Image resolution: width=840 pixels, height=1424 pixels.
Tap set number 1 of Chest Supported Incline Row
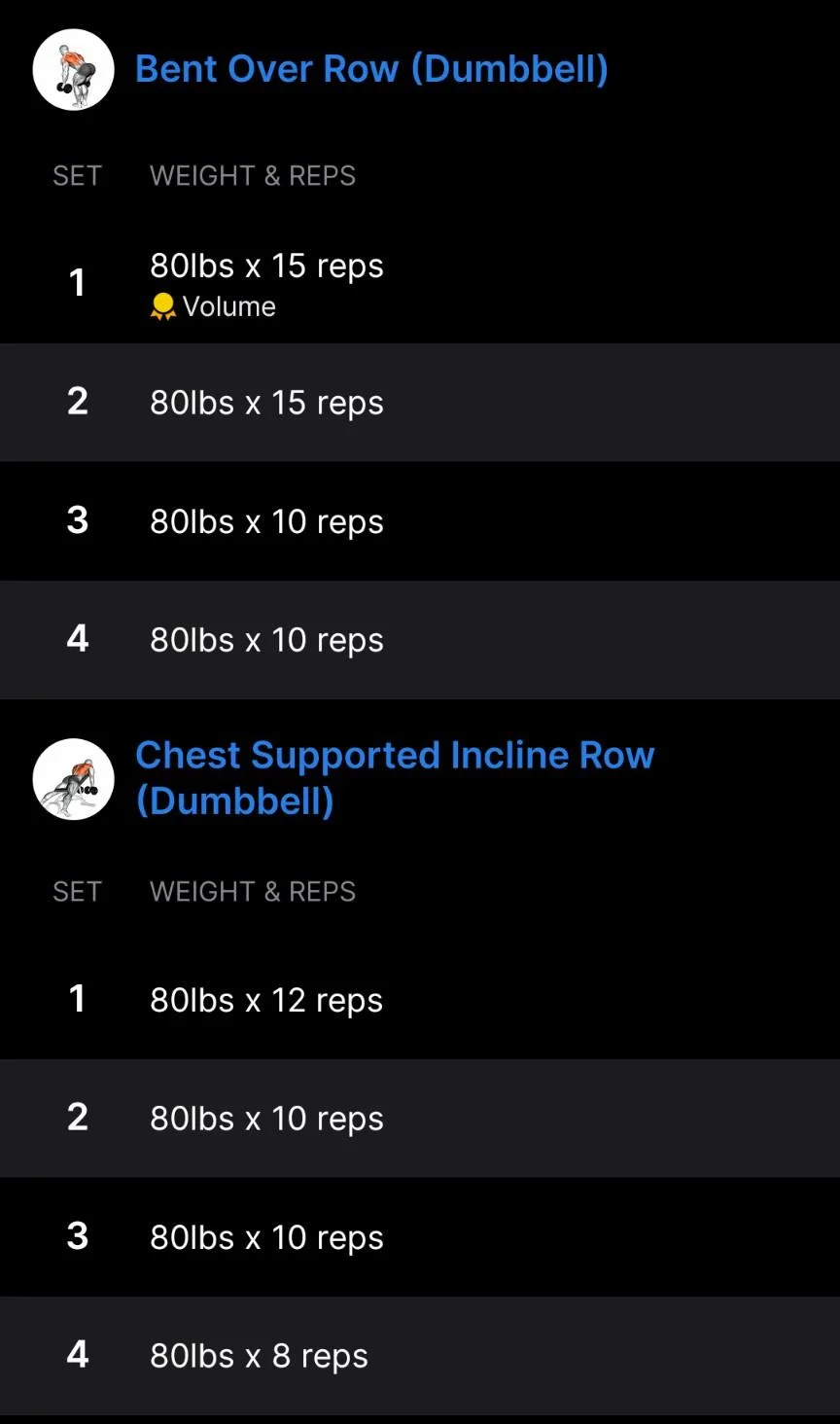point(78,999)
